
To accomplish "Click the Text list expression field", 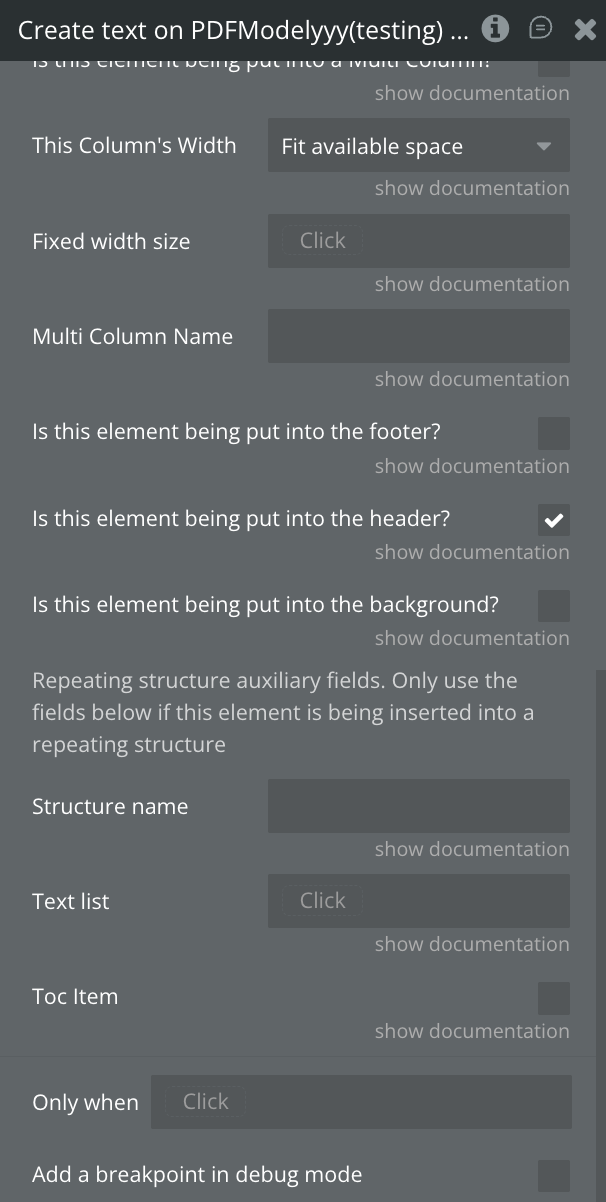I will click(x=418, y=901).
